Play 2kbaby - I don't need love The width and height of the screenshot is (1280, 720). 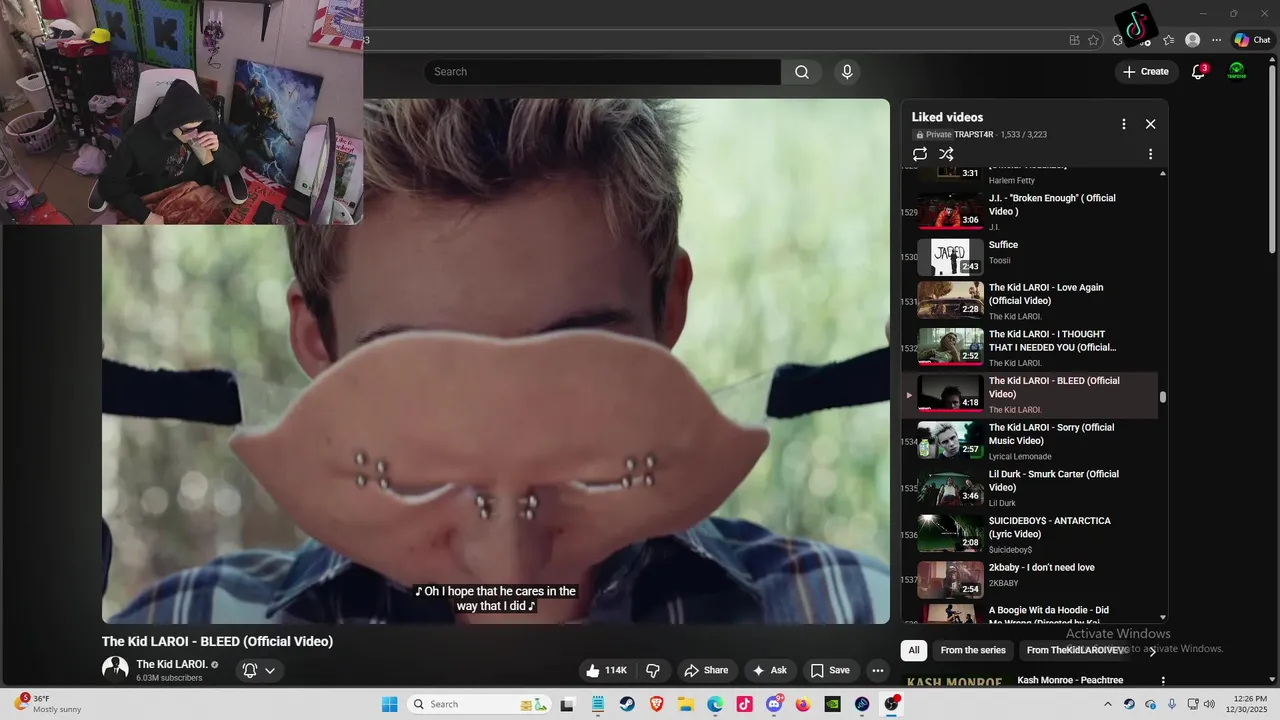[1030, 580]
